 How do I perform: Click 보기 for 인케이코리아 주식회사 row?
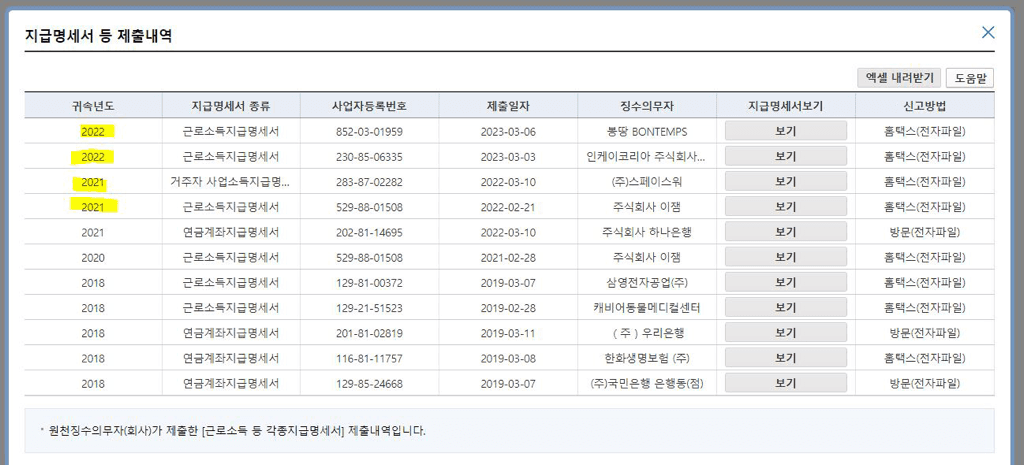point(786,156)
